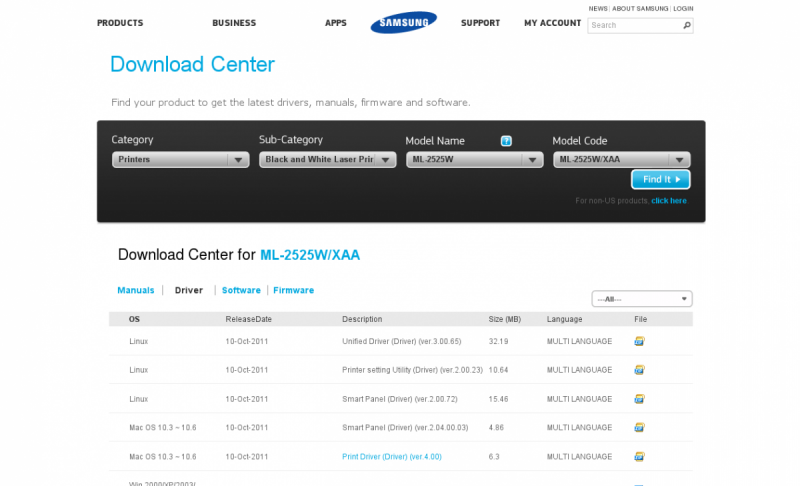
Task: Open Sub-Category Black and White Laser dropdown
Action: [x=328, y=160]
